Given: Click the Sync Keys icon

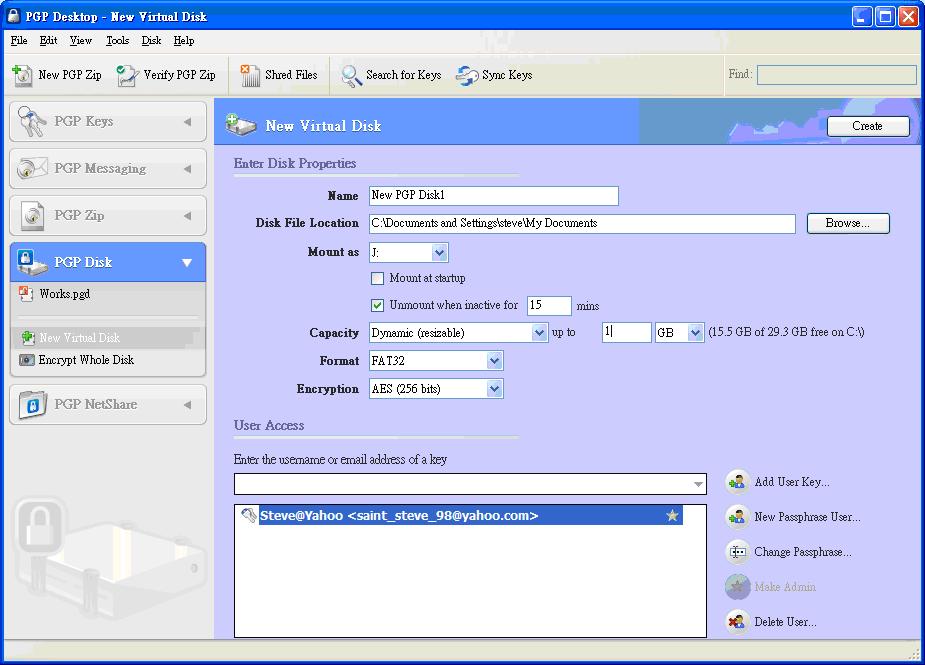Looking at the screenshot, I should (x=467, y=76).
